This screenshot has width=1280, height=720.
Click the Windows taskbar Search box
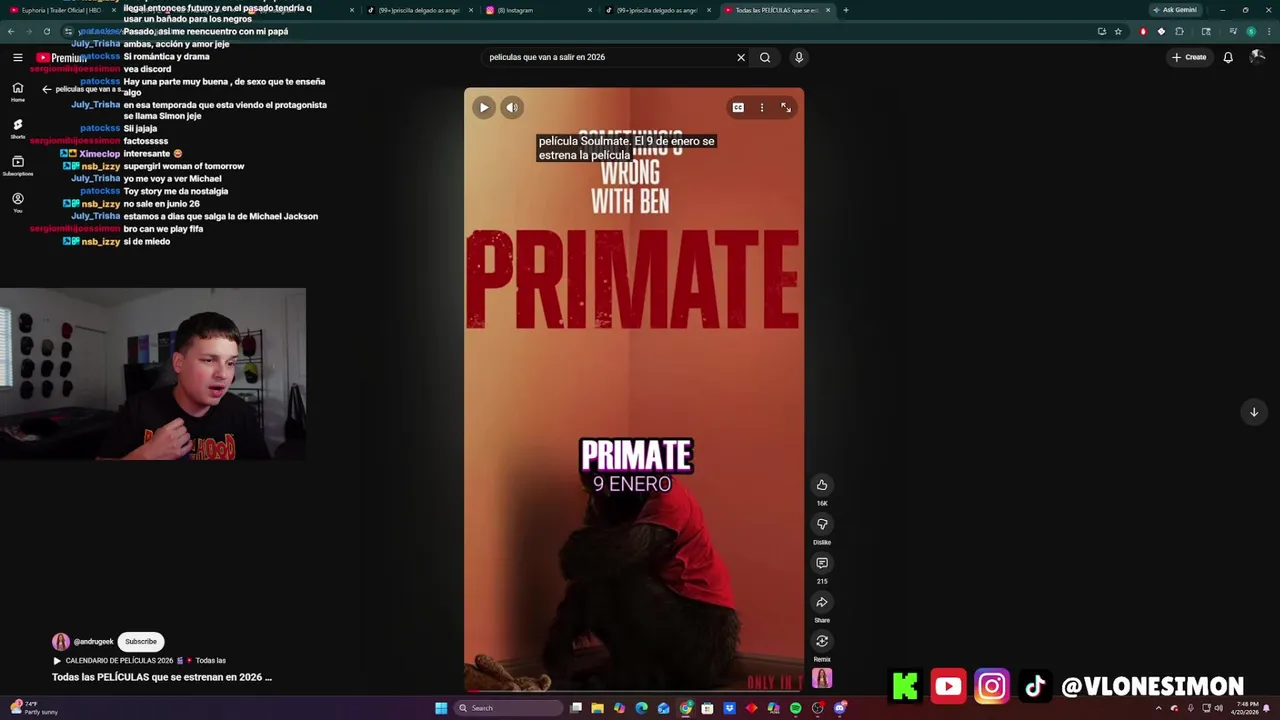[x=508, y=708]
